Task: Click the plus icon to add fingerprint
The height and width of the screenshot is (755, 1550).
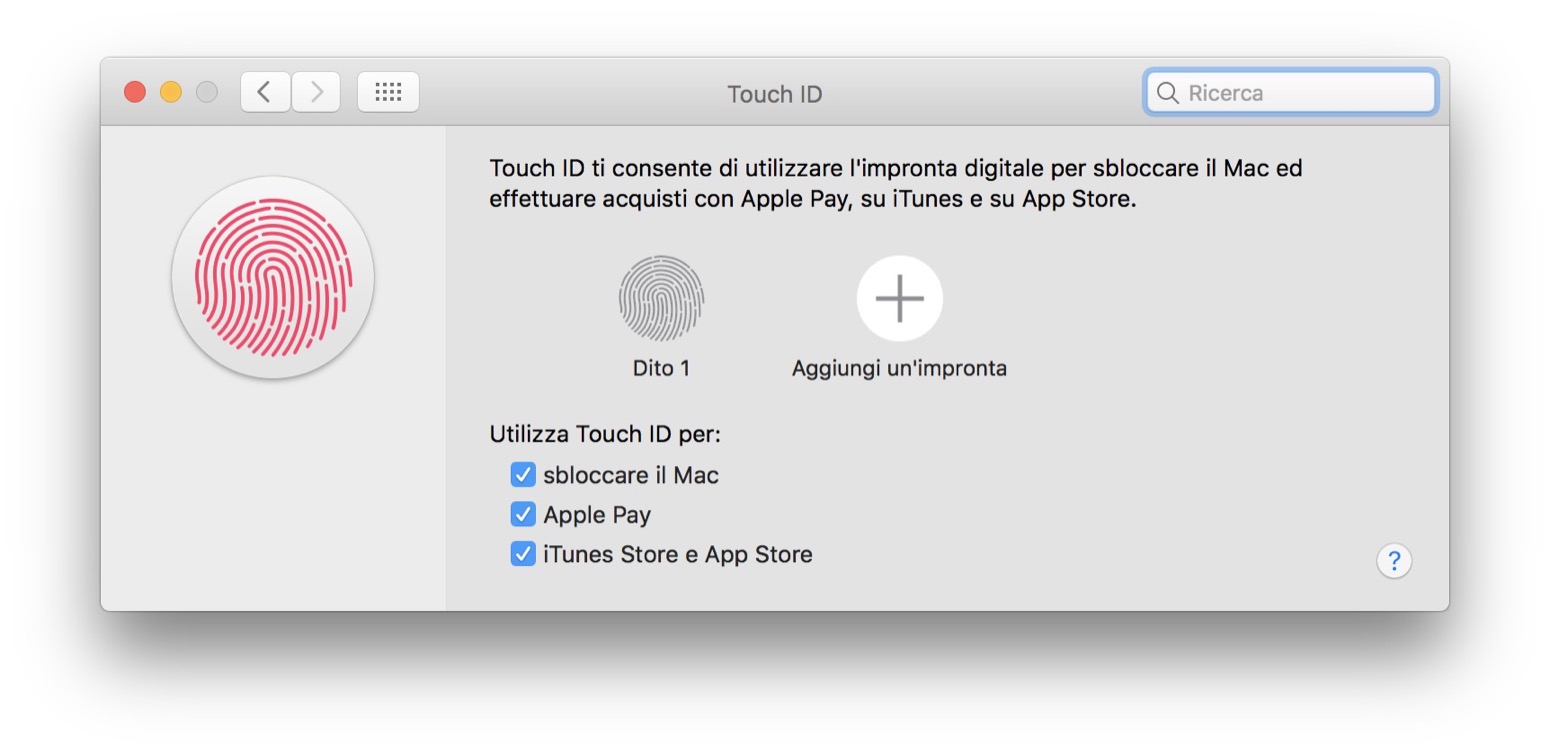Action: point(899,298)
